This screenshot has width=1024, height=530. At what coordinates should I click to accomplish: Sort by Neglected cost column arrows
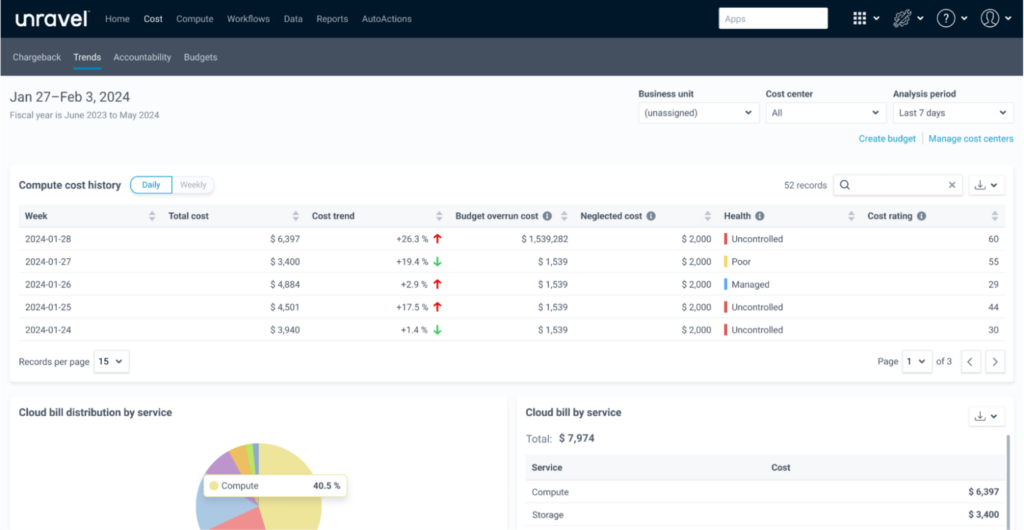point(708,216)
